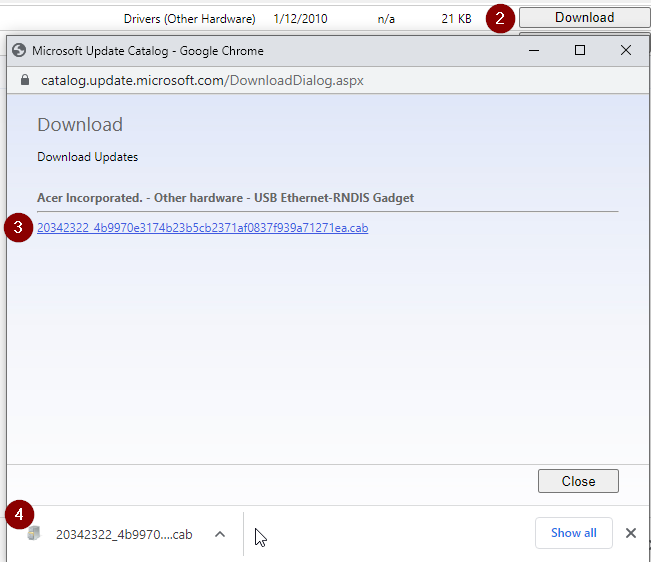Click the cab file icon in downloads bar

pos(35,534)
